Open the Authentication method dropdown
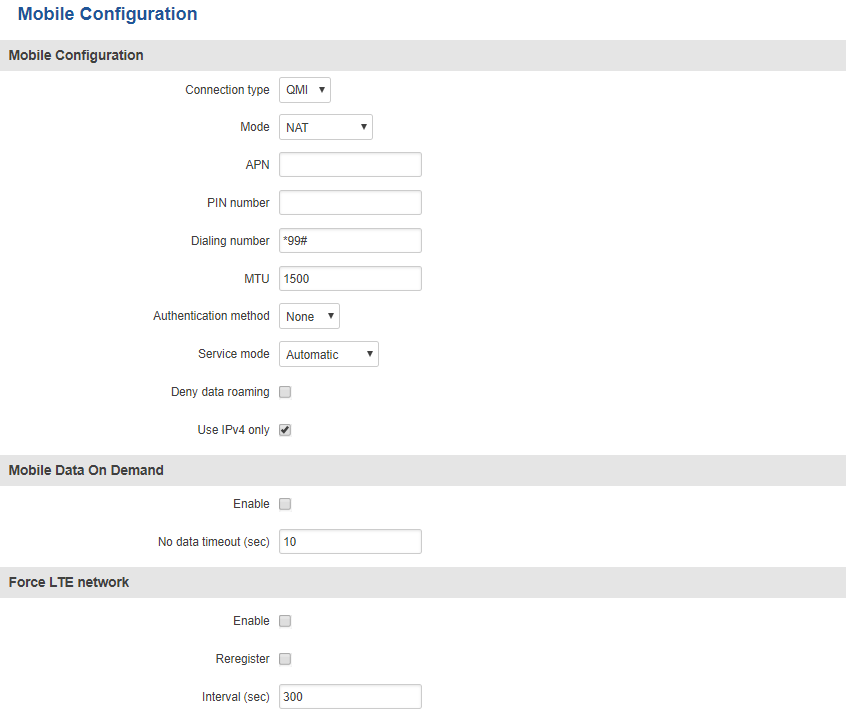The width and height of the screenshot is (846, 711). (309, 316)
